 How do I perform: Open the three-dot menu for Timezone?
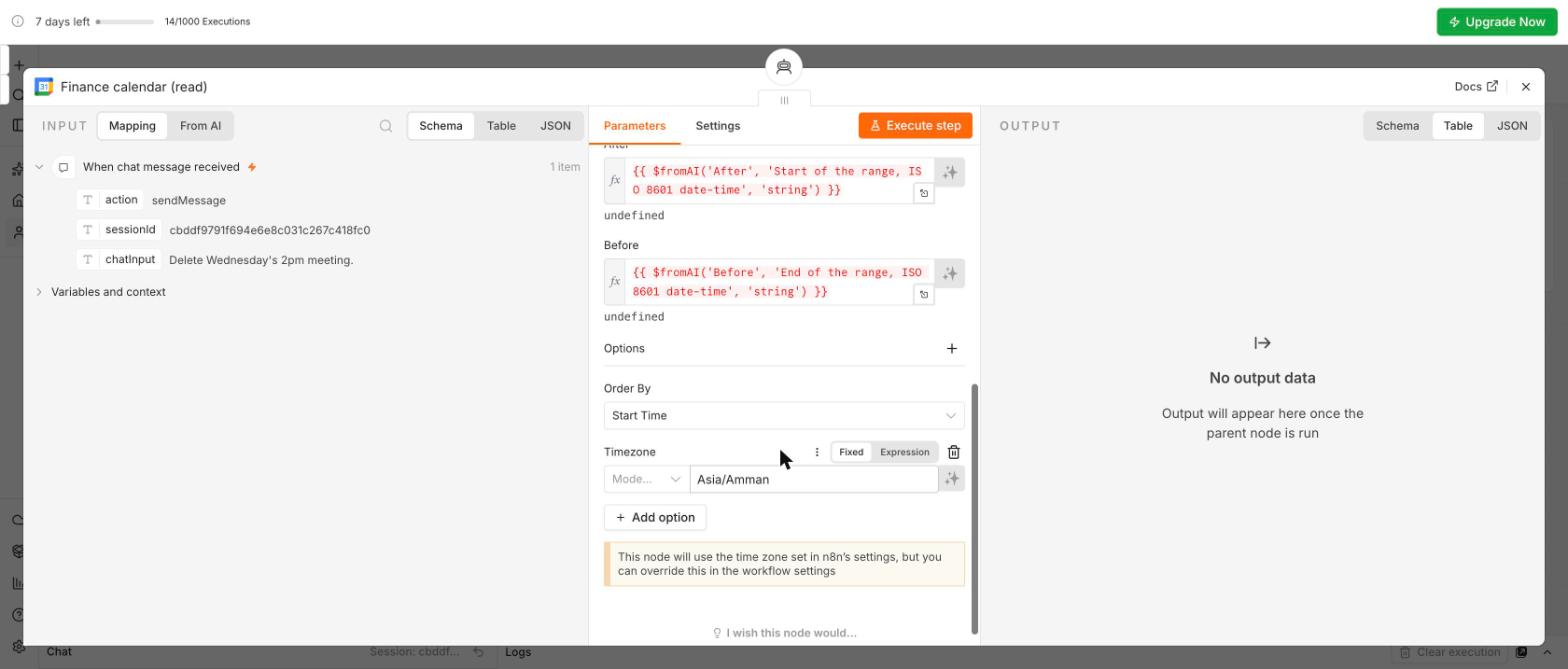(817, 452)
